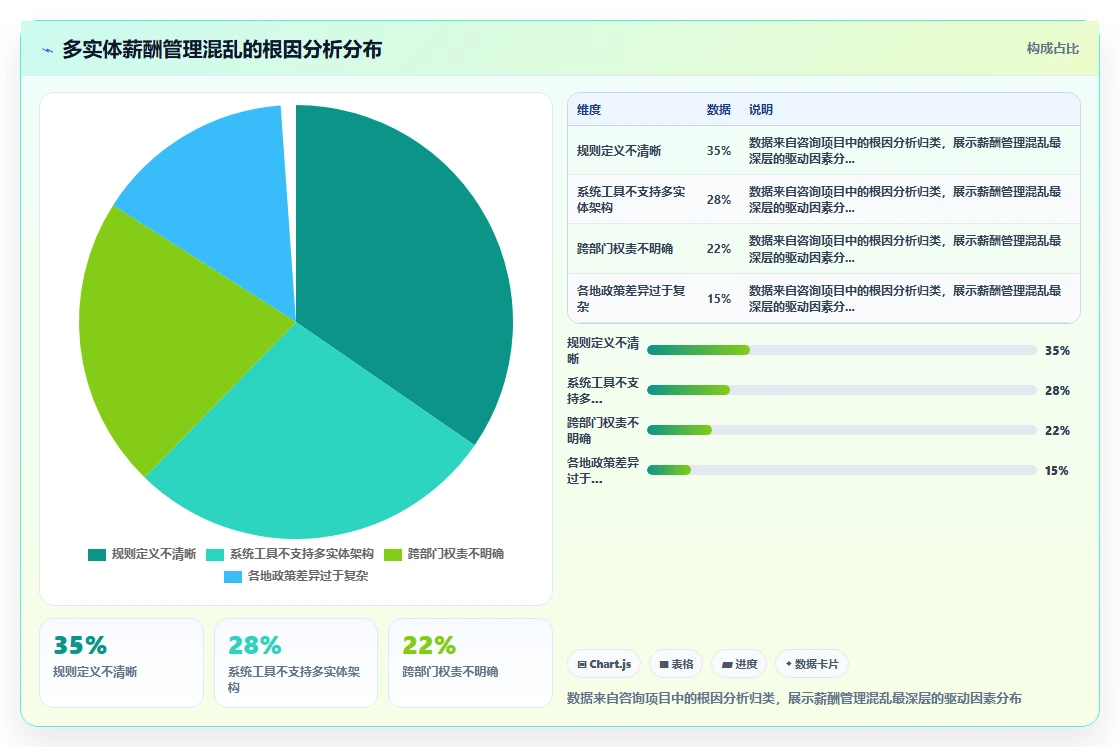Open the 28% 系统工具不支持多实体架构 stat card

[x=296, y=663]
